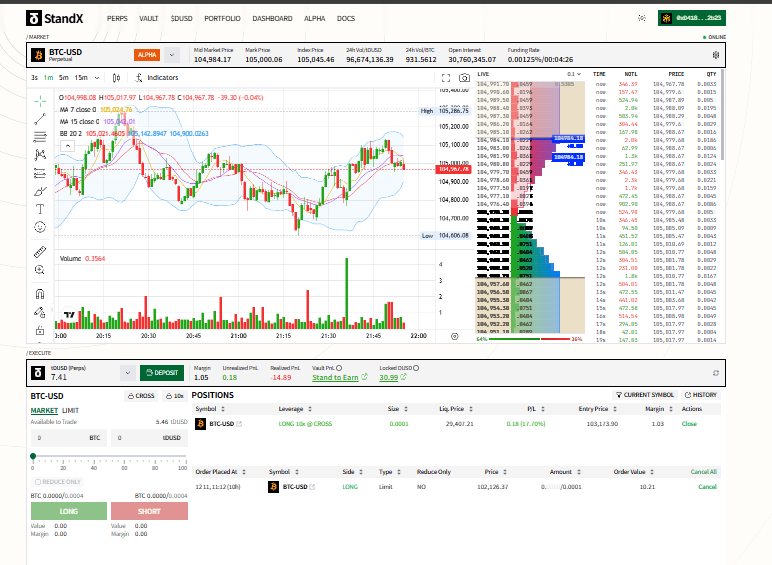Open the DASHBOARD nav tab
The width and height of the screenshot is (772, 565).
[x=272, y=18]
